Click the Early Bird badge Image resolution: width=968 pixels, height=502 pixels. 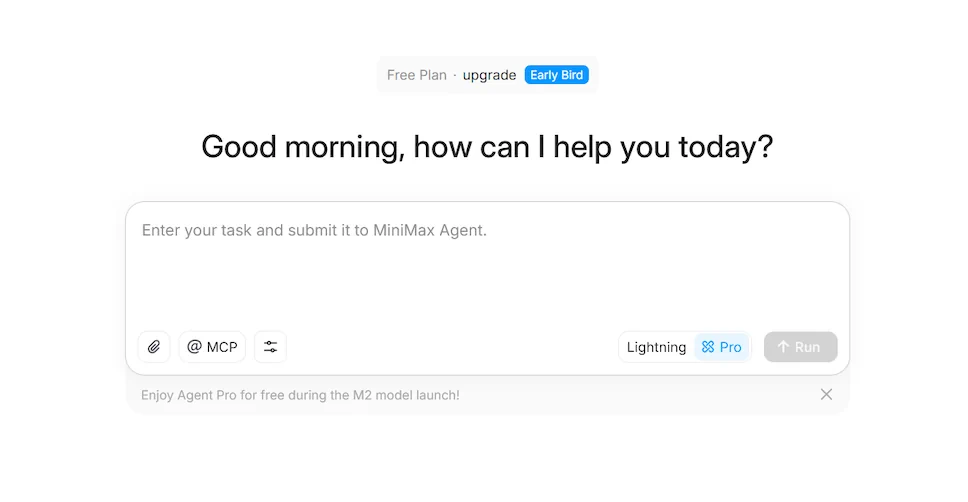[x=557, y=75]
